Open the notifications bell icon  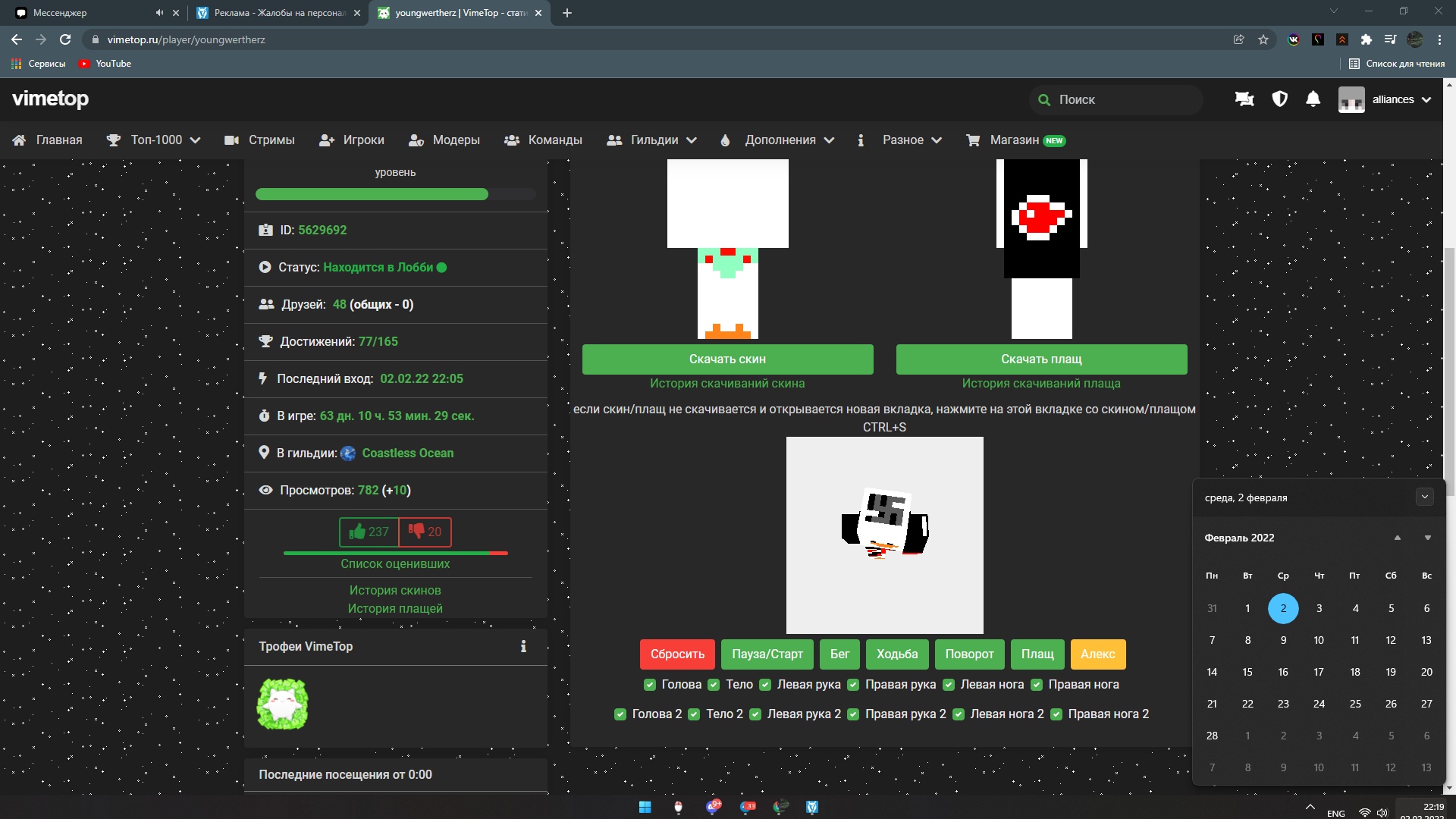[1313, 99]
